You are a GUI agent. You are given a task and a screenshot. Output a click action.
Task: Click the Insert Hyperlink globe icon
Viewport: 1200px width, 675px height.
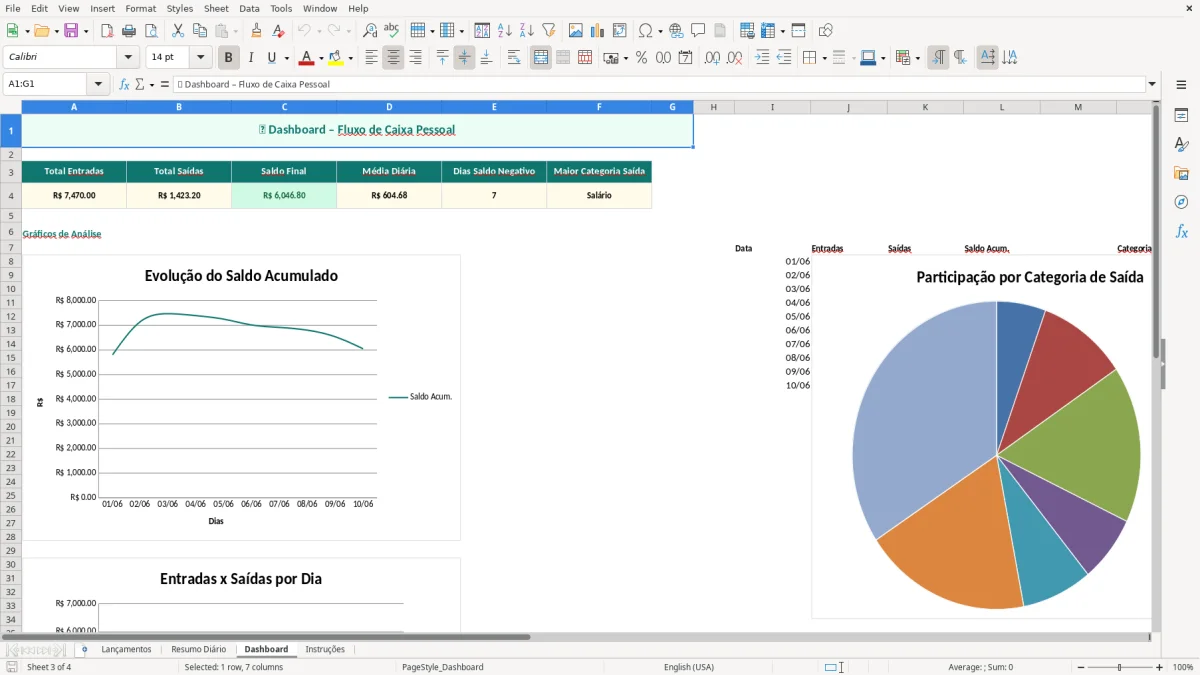point(676,31)
